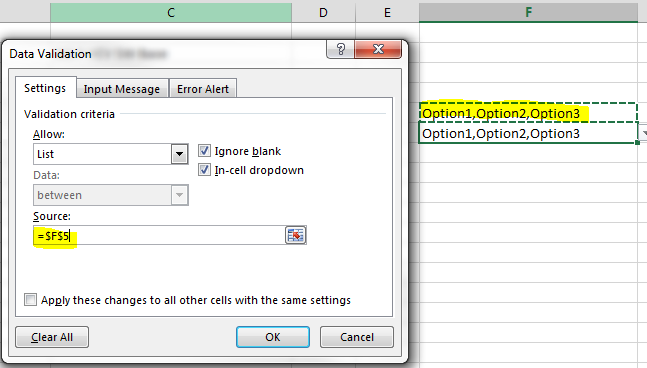Screen dimensions: 647x368
Task: Switch to the Input Message tab
Action: click(122, 89)
